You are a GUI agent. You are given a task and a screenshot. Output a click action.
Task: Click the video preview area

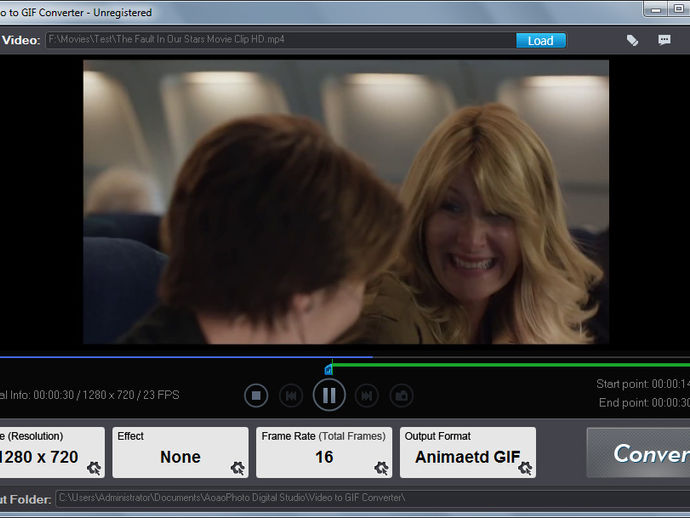[x=346, y=202]
